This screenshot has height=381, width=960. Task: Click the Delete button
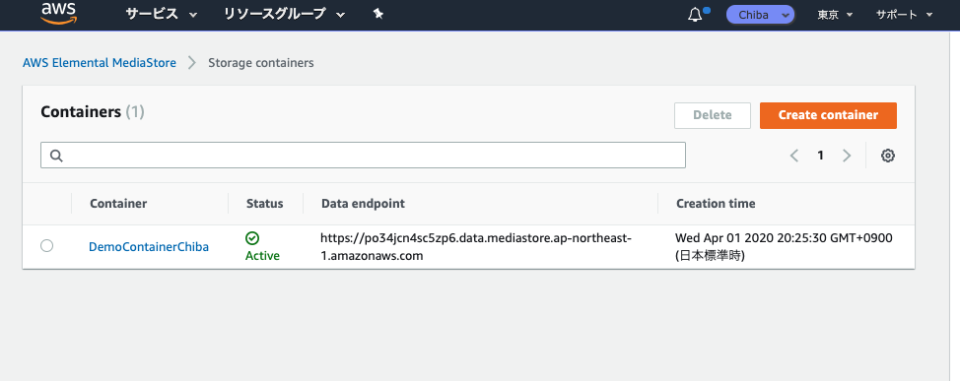(713, 115)
